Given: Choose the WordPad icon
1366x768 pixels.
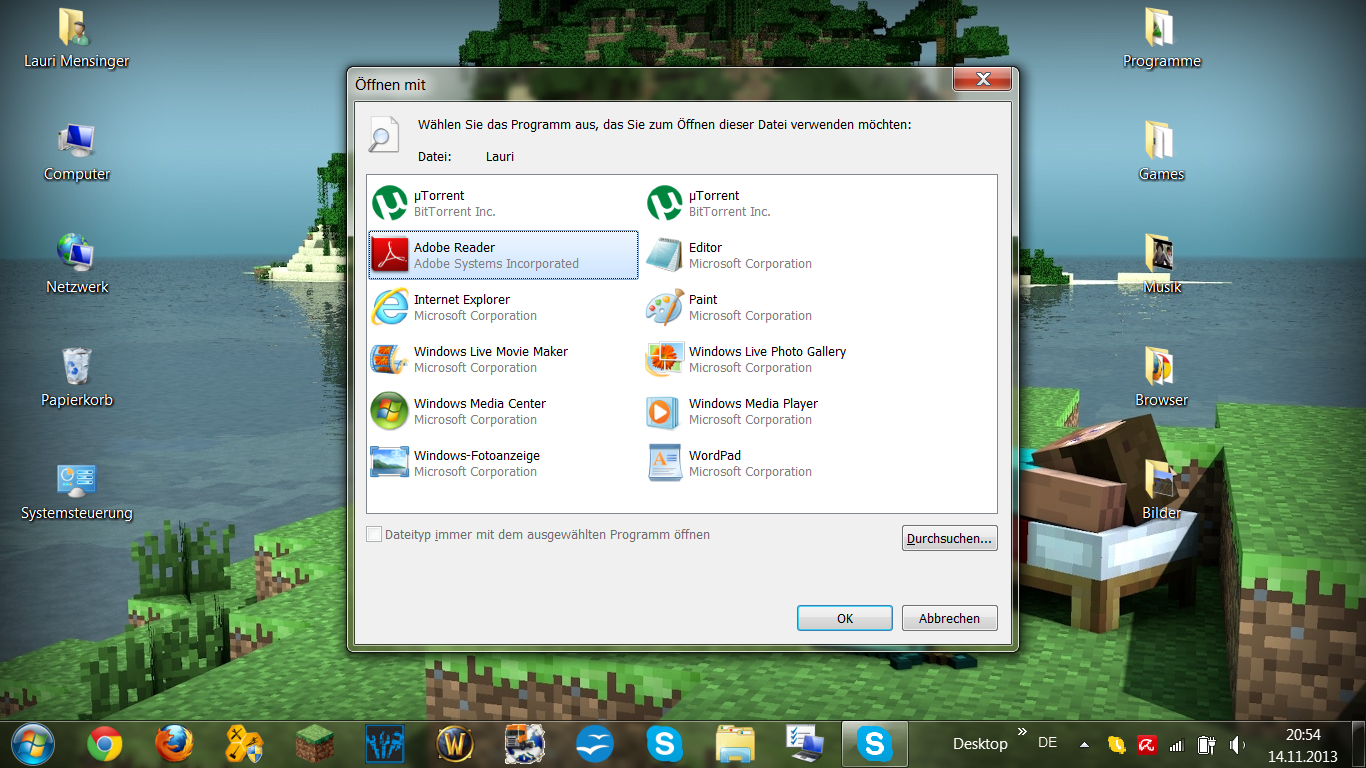Looking at the screenshot, I should [x=664, y=463].
